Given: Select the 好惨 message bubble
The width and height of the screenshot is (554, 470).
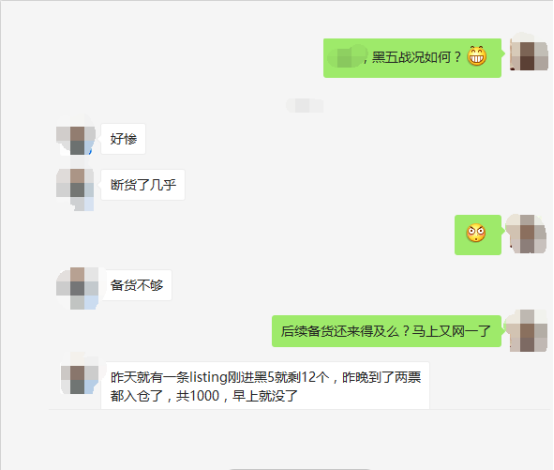Looking at the screenshot, I should 123,139.
